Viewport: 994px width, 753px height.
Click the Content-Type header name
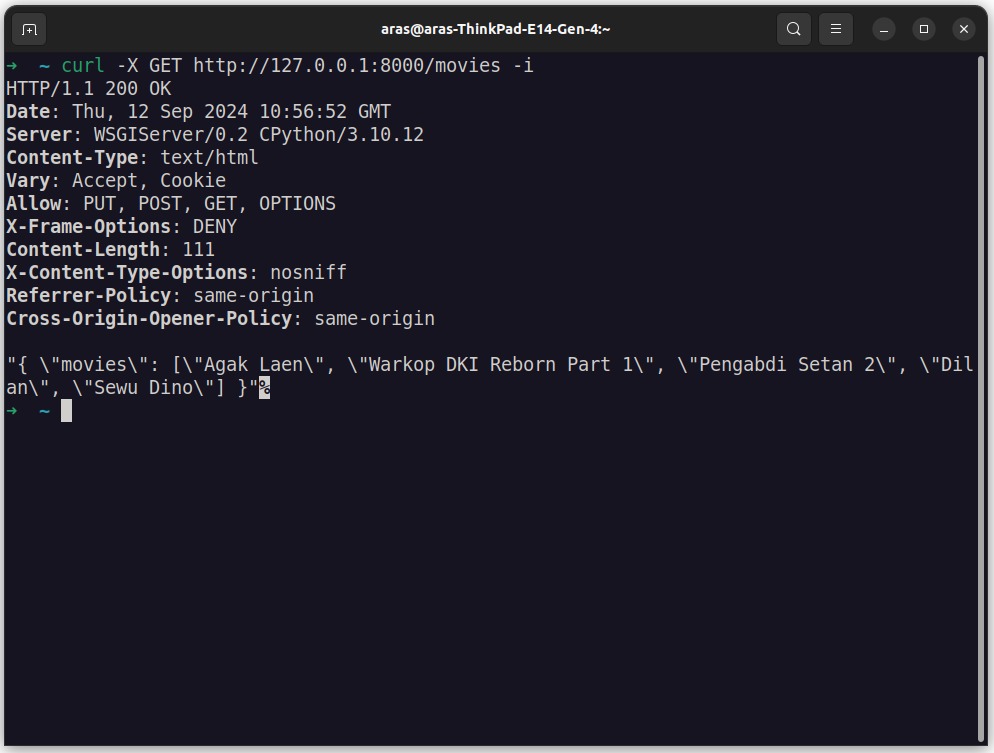click(x=72, y=157)
